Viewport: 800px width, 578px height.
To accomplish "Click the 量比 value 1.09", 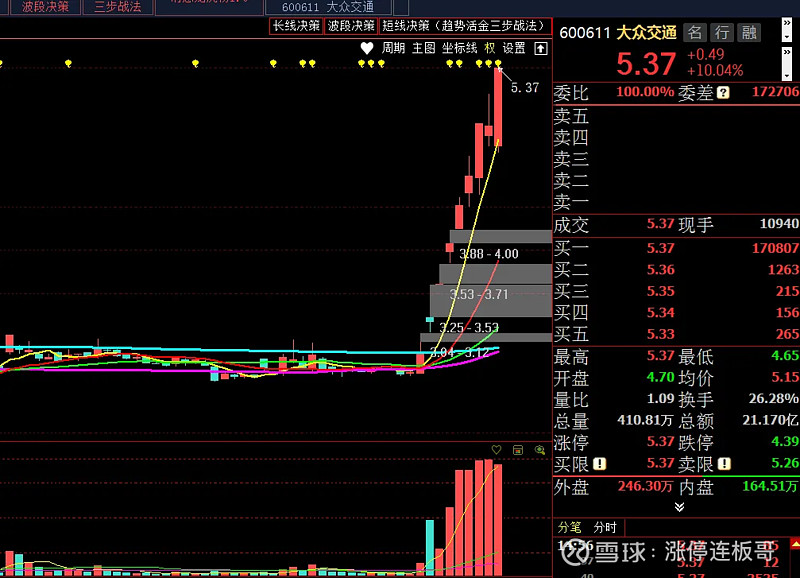I will [661, 398].
